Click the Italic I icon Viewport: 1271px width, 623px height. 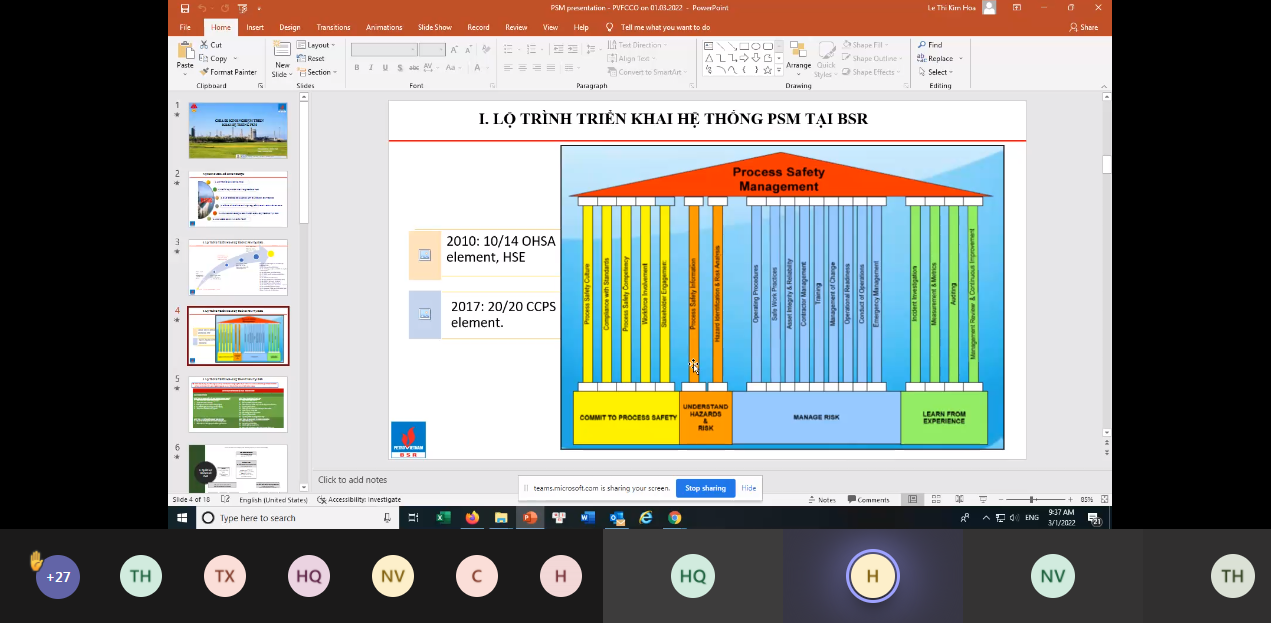pyautogui.click(x=371, y=68)
